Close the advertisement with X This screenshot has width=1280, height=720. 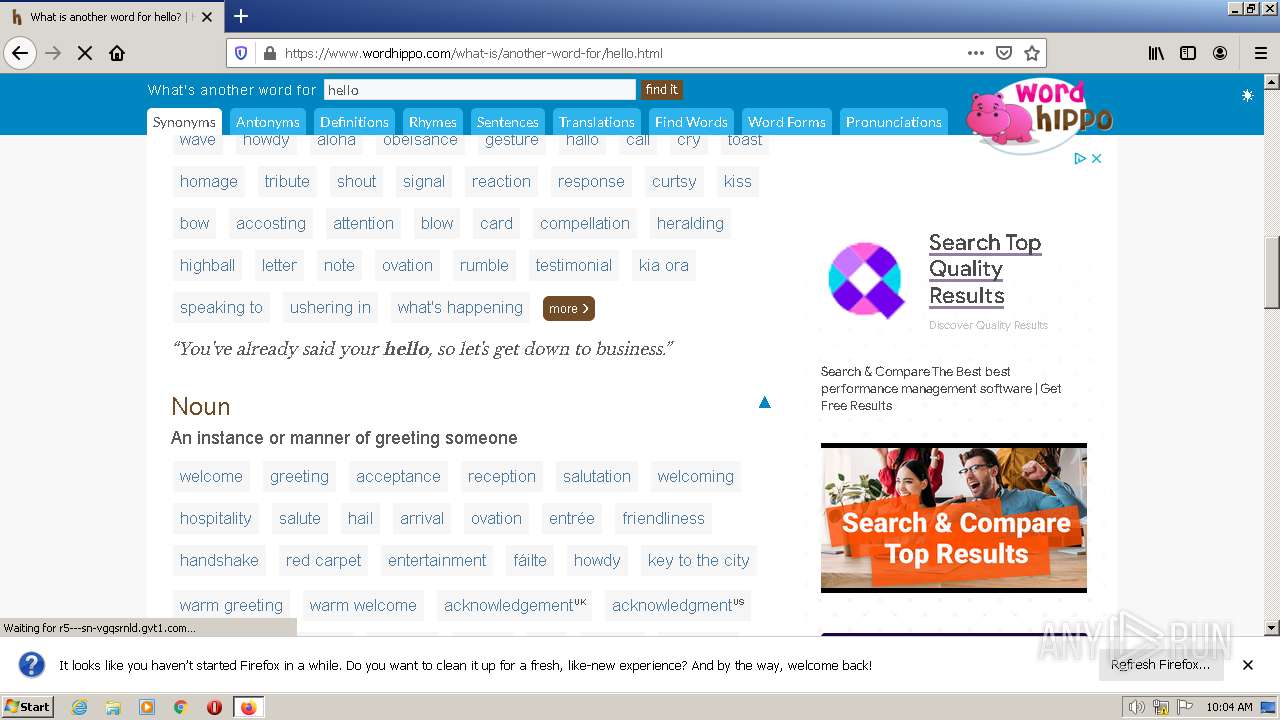pos(1096,158)
